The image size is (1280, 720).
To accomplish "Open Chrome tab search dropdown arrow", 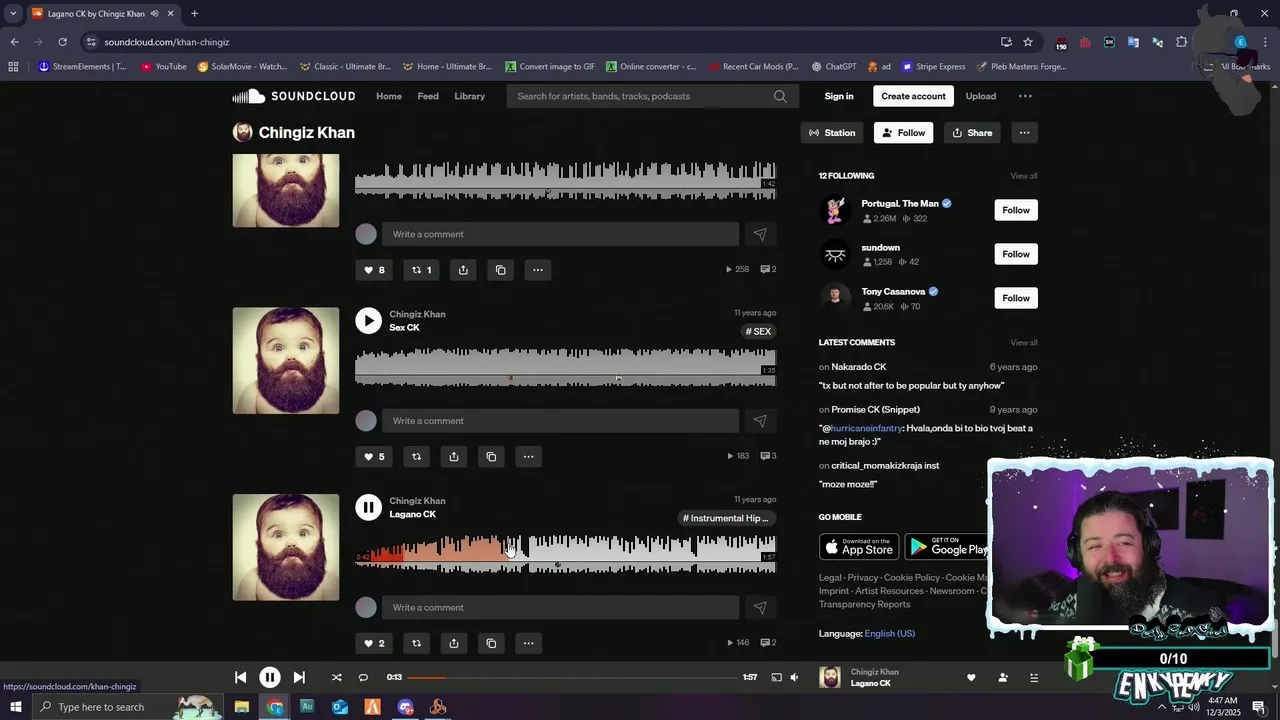I will pyautogui.click(x=12, y=14).
